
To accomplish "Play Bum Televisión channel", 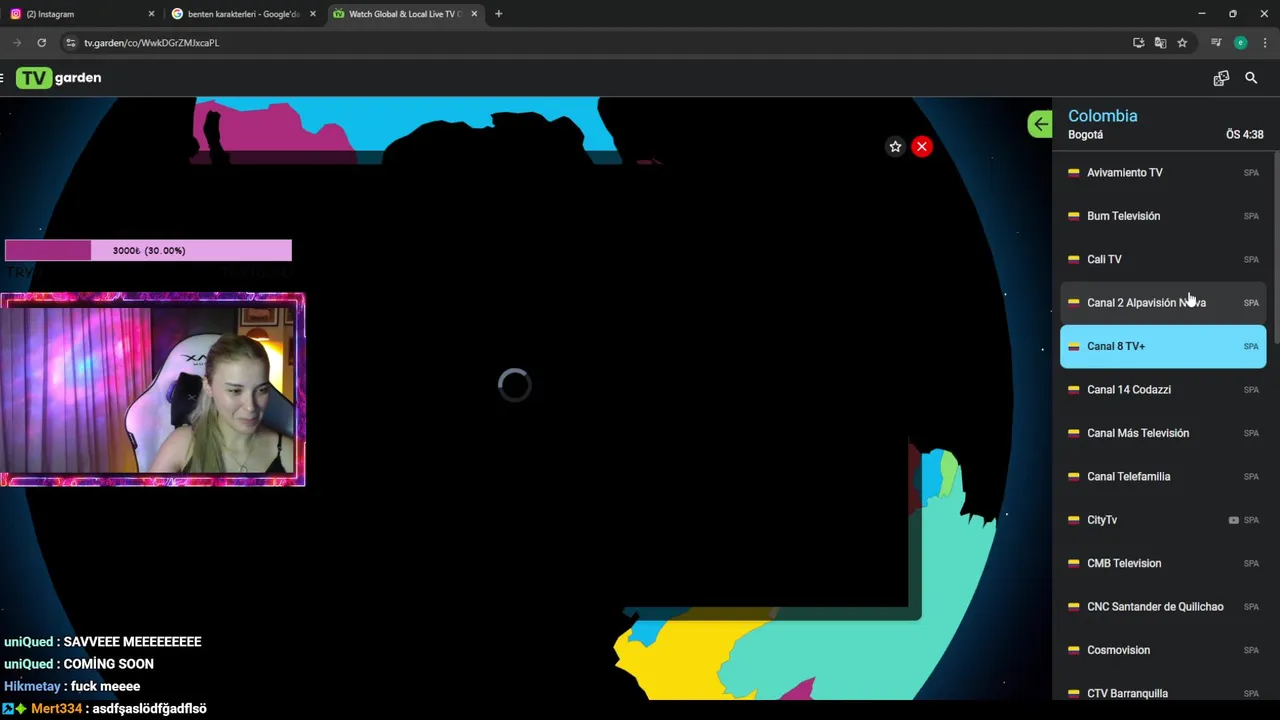I will pos(1163,216).
